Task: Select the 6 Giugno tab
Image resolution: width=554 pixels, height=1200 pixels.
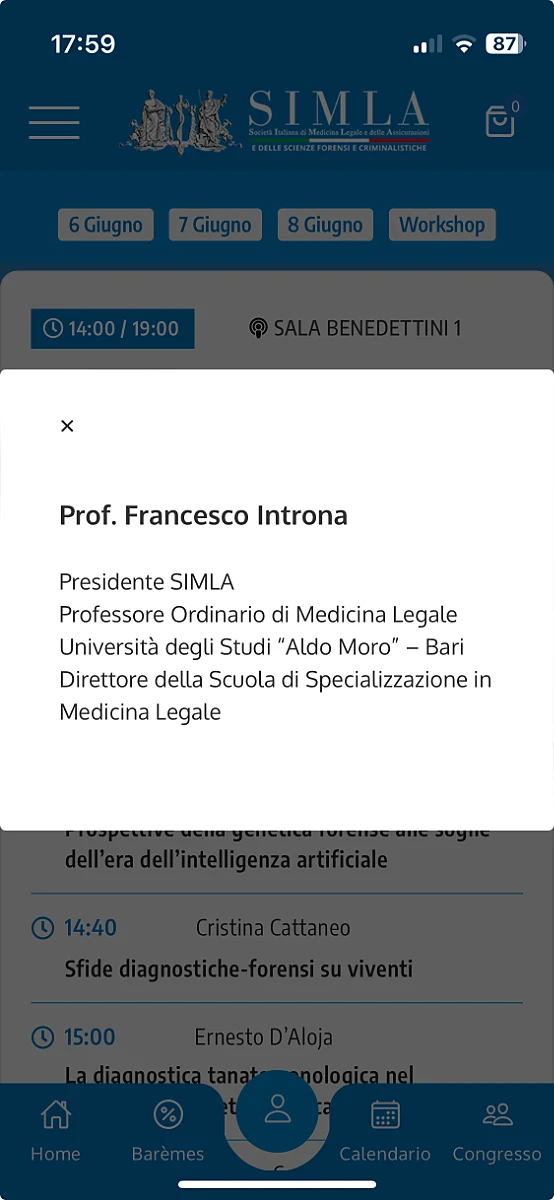Action: click(x=106, y=225)
